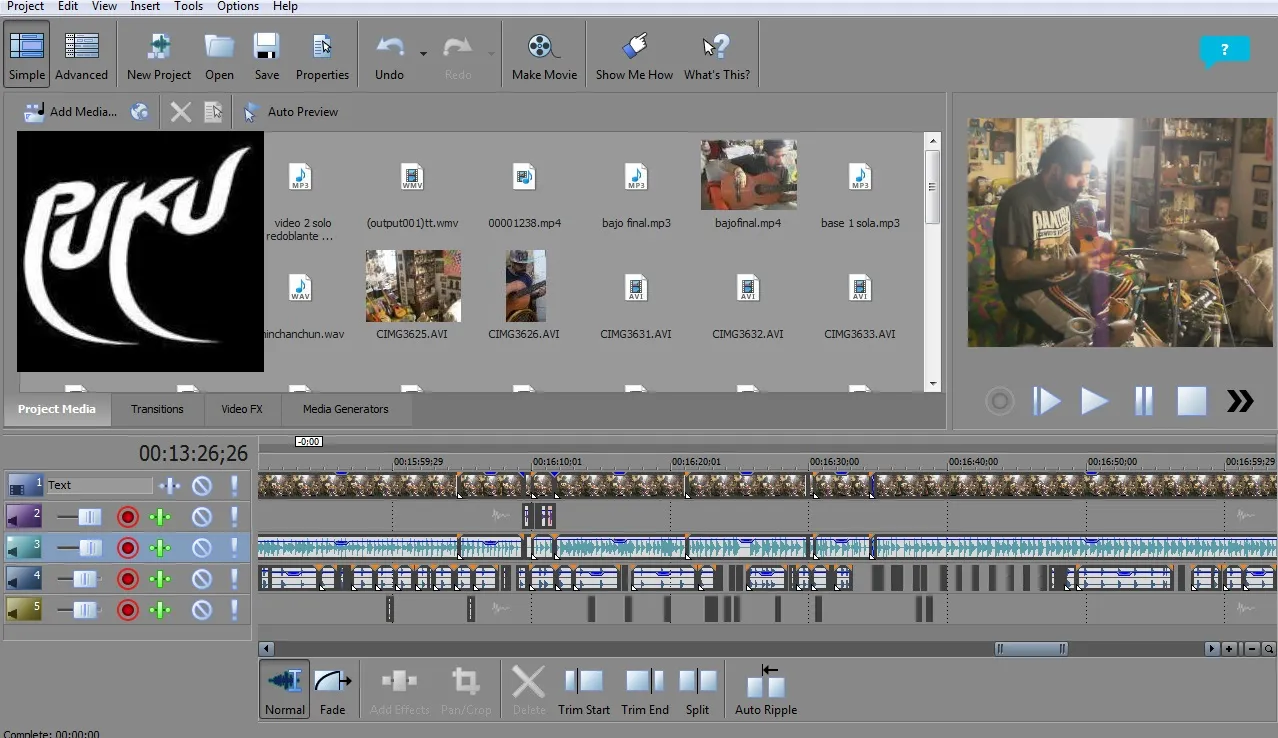The width and height of the screenshot is (1278, 738).
Task: Click Add Media in media toolbar
Action: [x=70, y=112]
